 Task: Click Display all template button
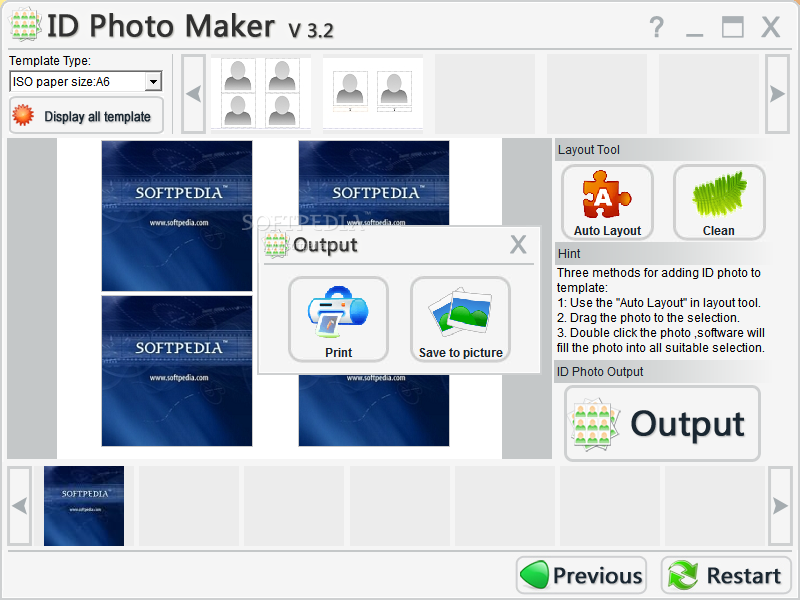tap(86, 116)
